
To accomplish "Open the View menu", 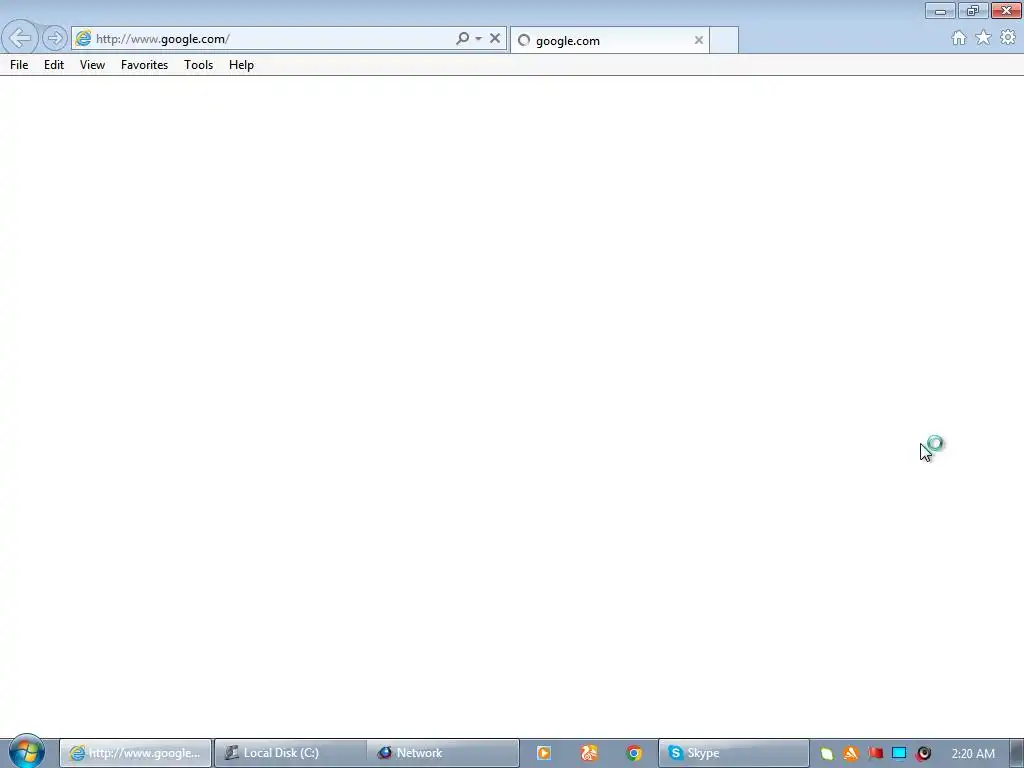I will [x=92, y=65].
